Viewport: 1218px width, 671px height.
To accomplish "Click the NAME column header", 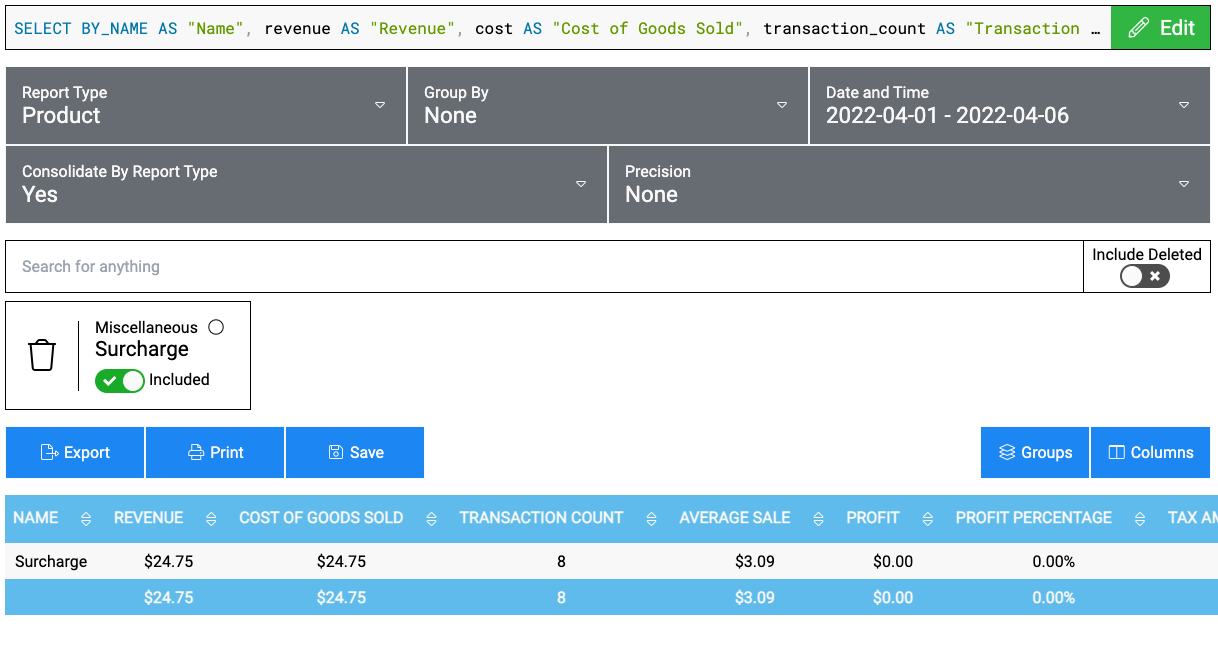I will pyautogui.click(x=36, y=518).
